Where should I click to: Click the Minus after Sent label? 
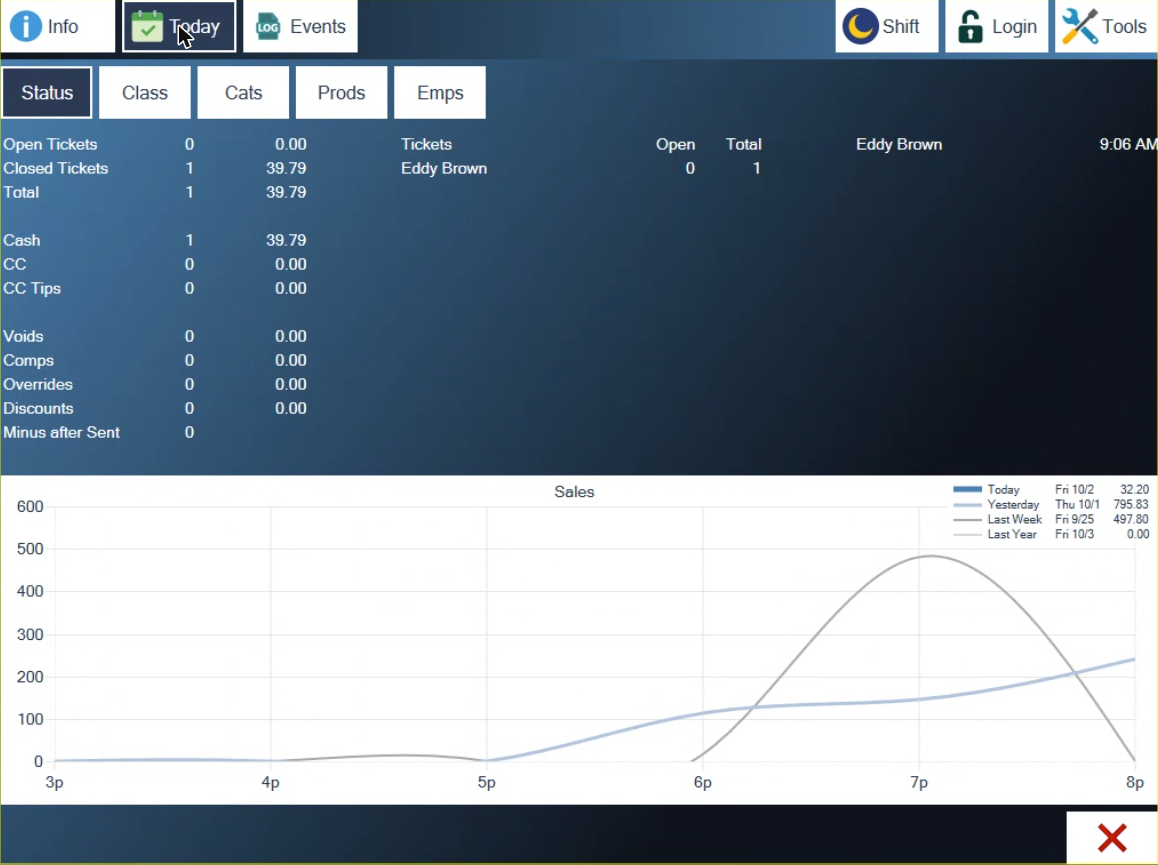click(x=61, y=432)
